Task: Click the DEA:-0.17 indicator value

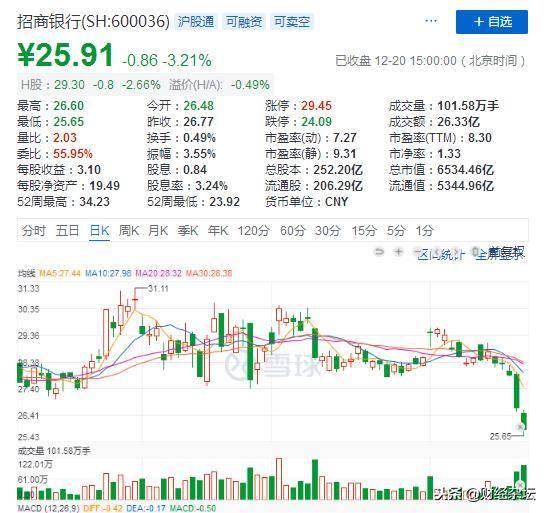Action: (x=146, y=508)
